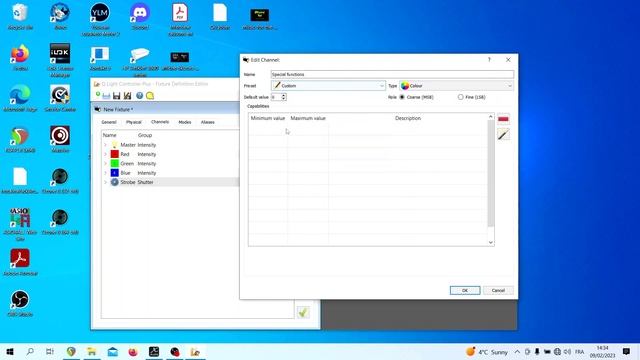Open the OBS Studio desktop shortcut

pos(20,304)
